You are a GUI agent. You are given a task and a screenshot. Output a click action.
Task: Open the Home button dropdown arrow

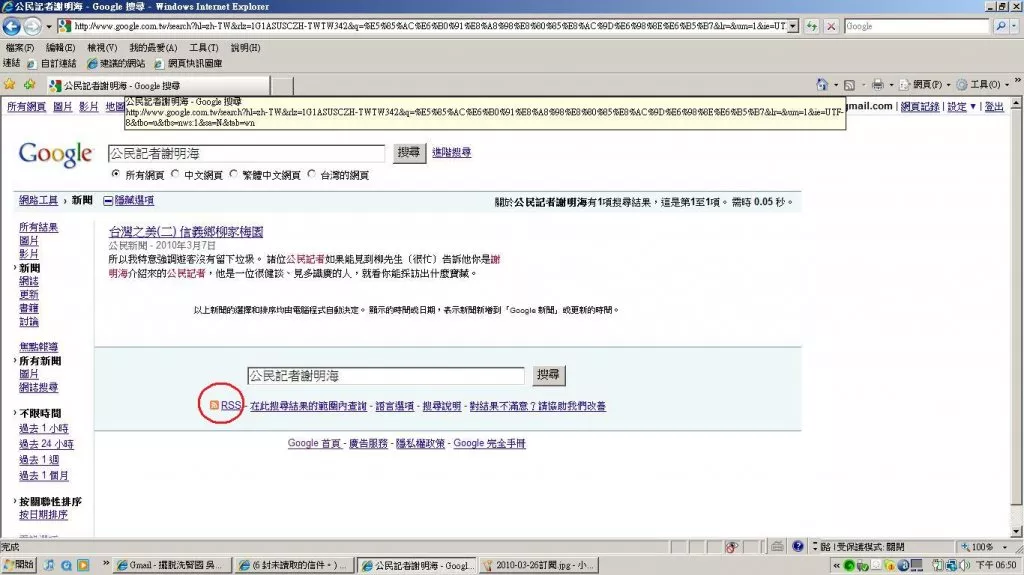tap(835, 85)
